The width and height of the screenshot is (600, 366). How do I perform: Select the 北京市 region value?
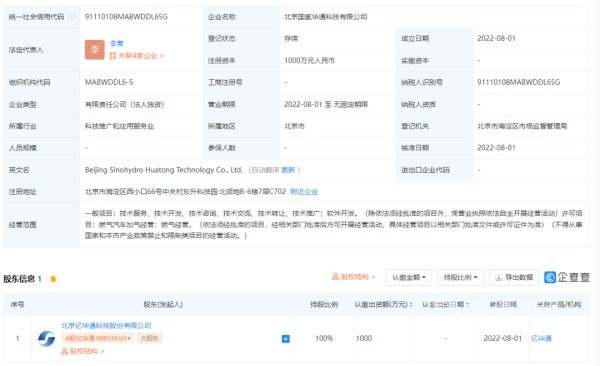point(294,126)
